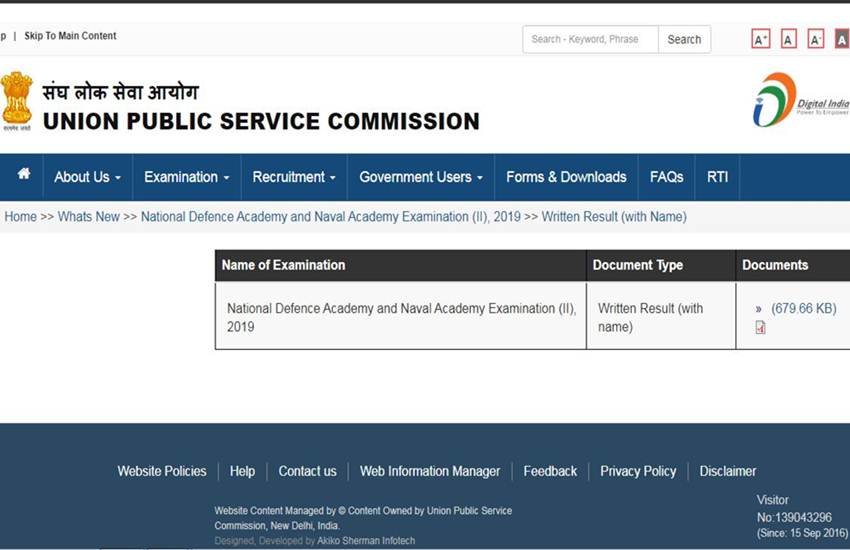Expand the Examination dropdown menu
The width and height of the screenshot is (850, 550).
tap(186, 177)
